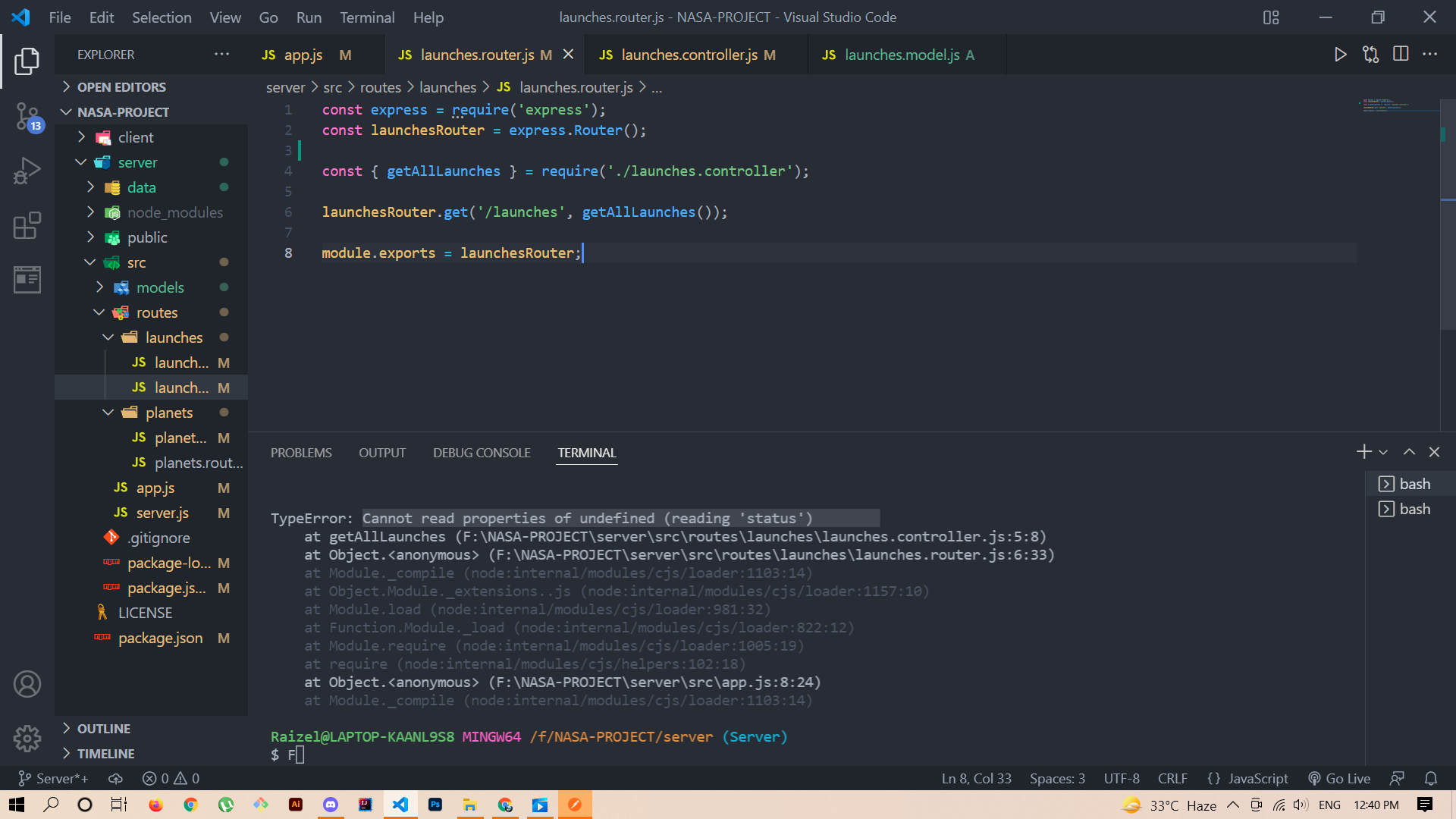Screen dimensions: 1456x819
Task: Open the File menu
Action: [60, 17]
